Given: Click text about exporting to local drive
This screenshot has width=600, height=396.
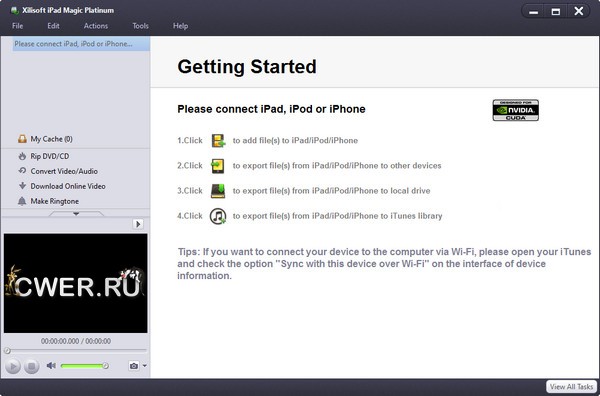Looking at the screenshot, I should [331, 191].
